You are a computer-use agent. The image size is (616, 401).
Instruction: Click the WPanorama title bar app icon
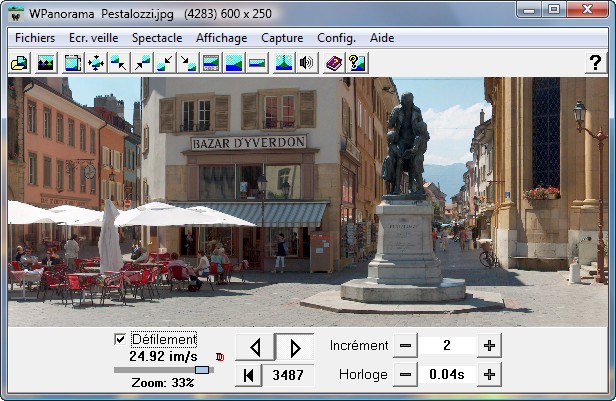pos(16,14)
